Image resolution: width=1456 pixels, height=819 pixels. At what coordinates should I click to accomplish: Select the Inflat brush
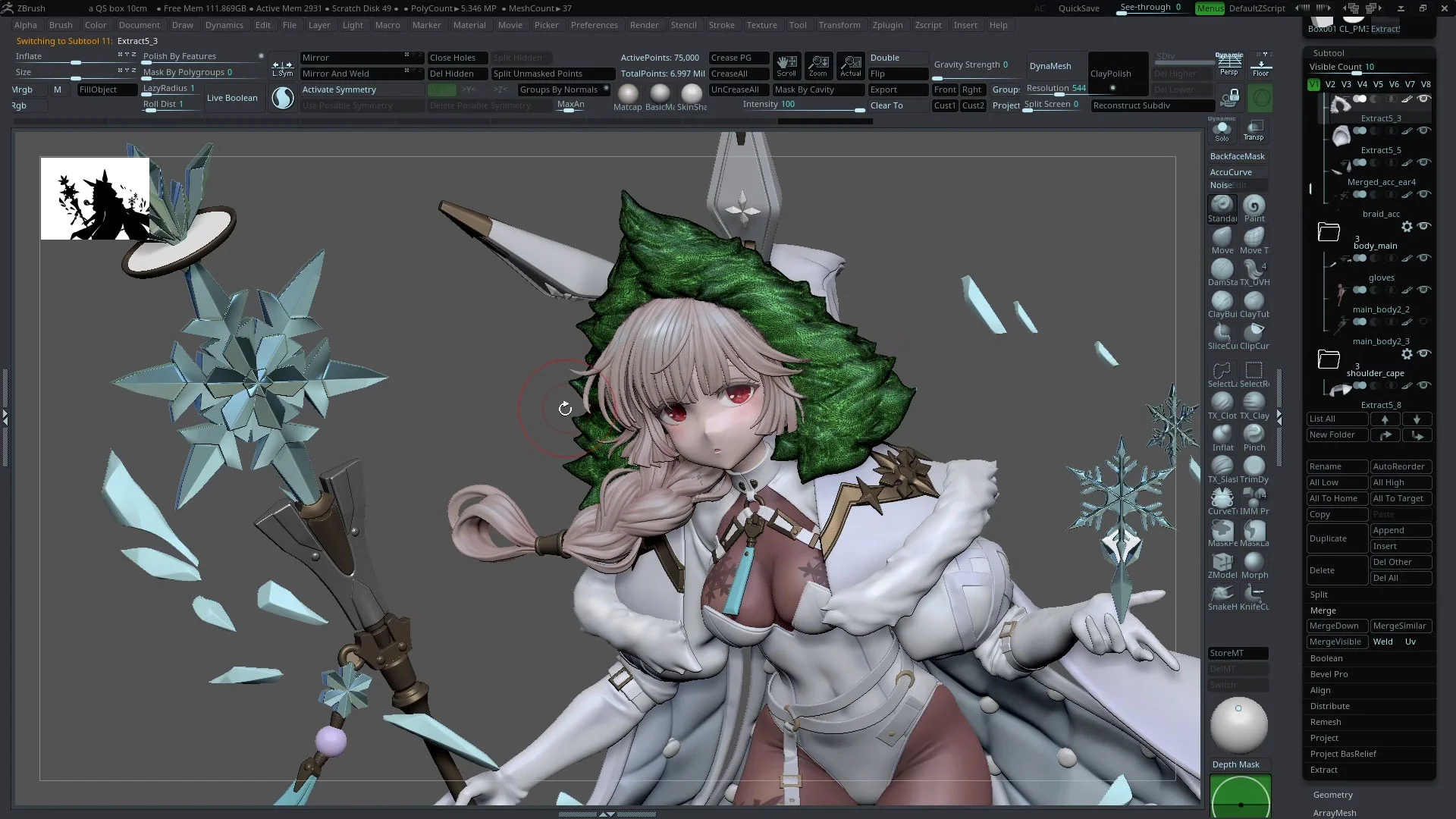pyautogui.click(x=1222, y=438)
